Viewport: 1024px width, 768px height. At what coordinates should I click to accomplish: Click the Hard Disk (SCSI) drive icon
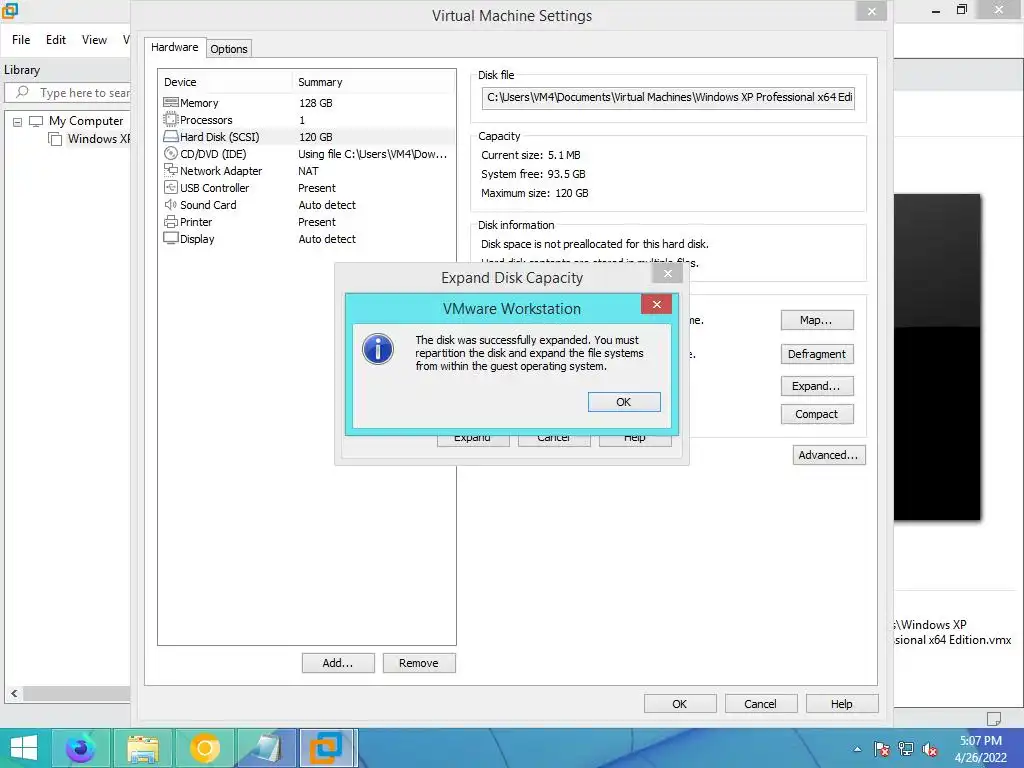[170, 136]
